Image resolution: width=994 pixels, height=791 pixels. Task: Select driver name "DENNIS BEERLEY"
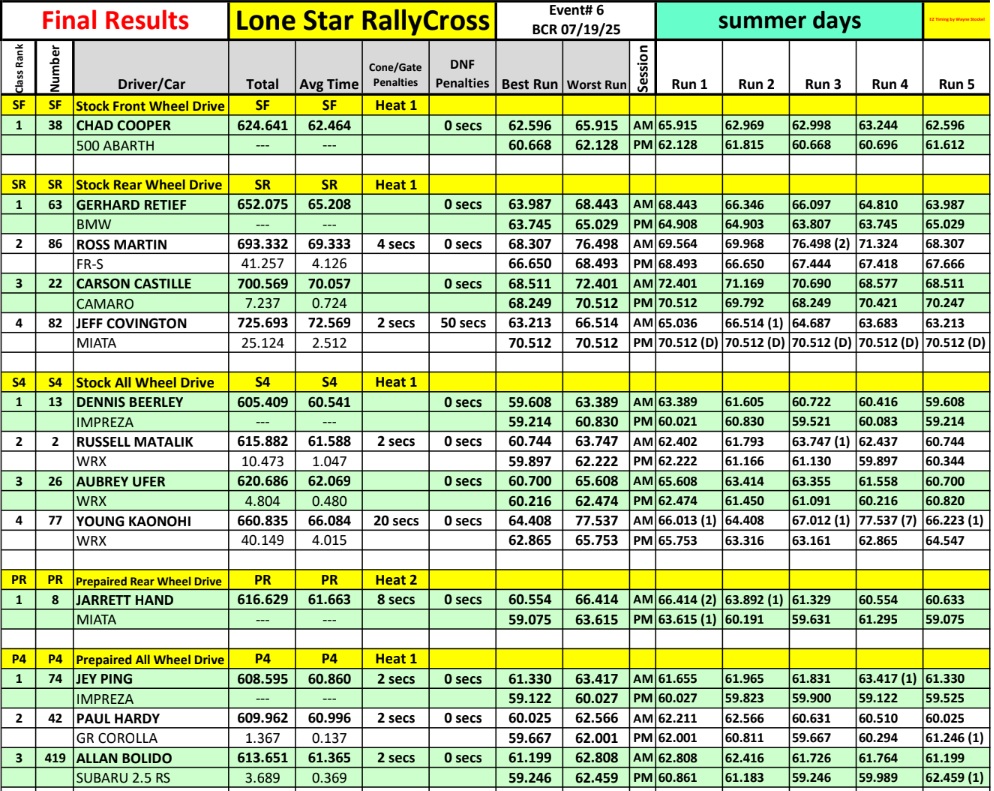coord(129,402)
